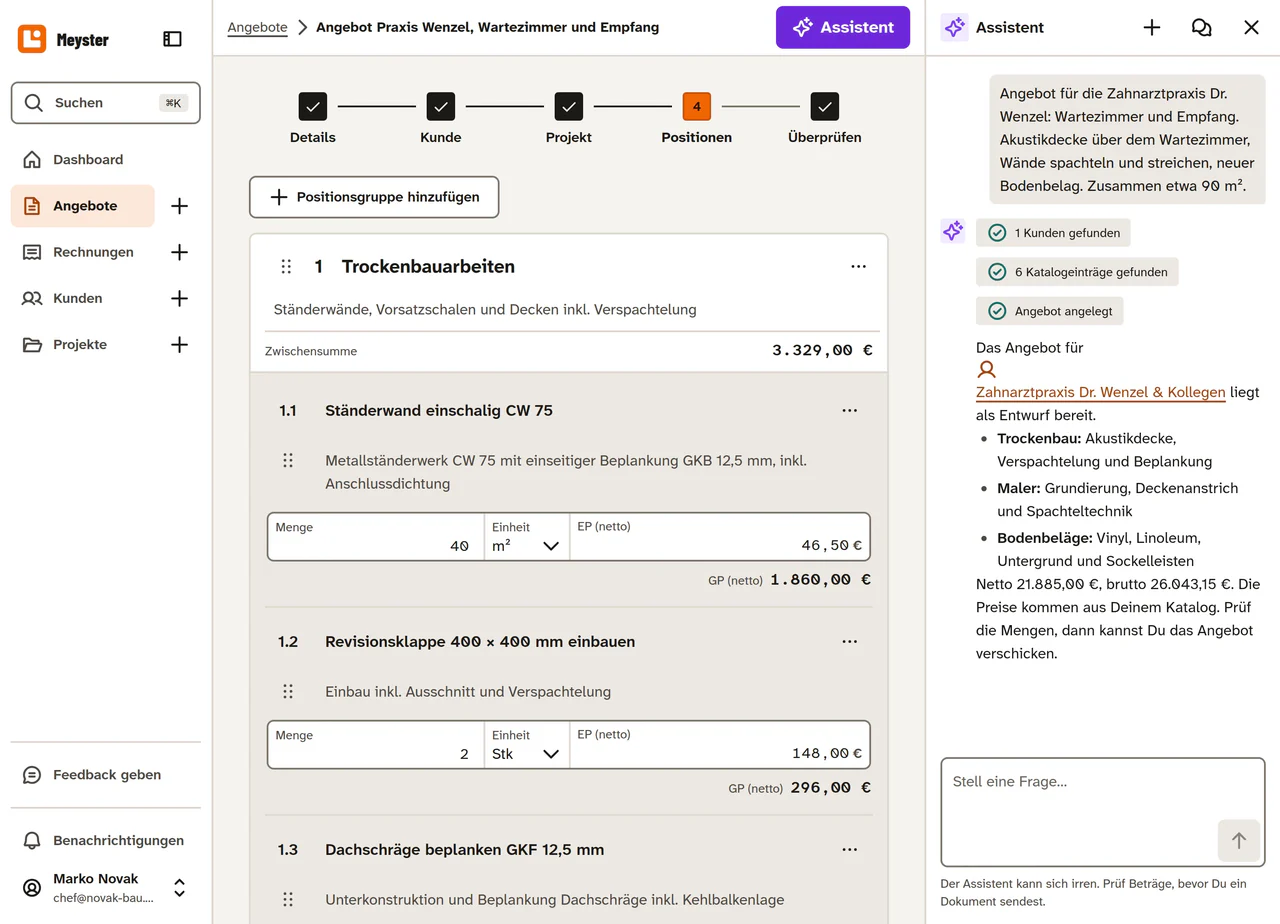Viewport: 1280px width, 924px height.
Task: Edit EP netto field 46,50
Action: [x=720, y=537]
